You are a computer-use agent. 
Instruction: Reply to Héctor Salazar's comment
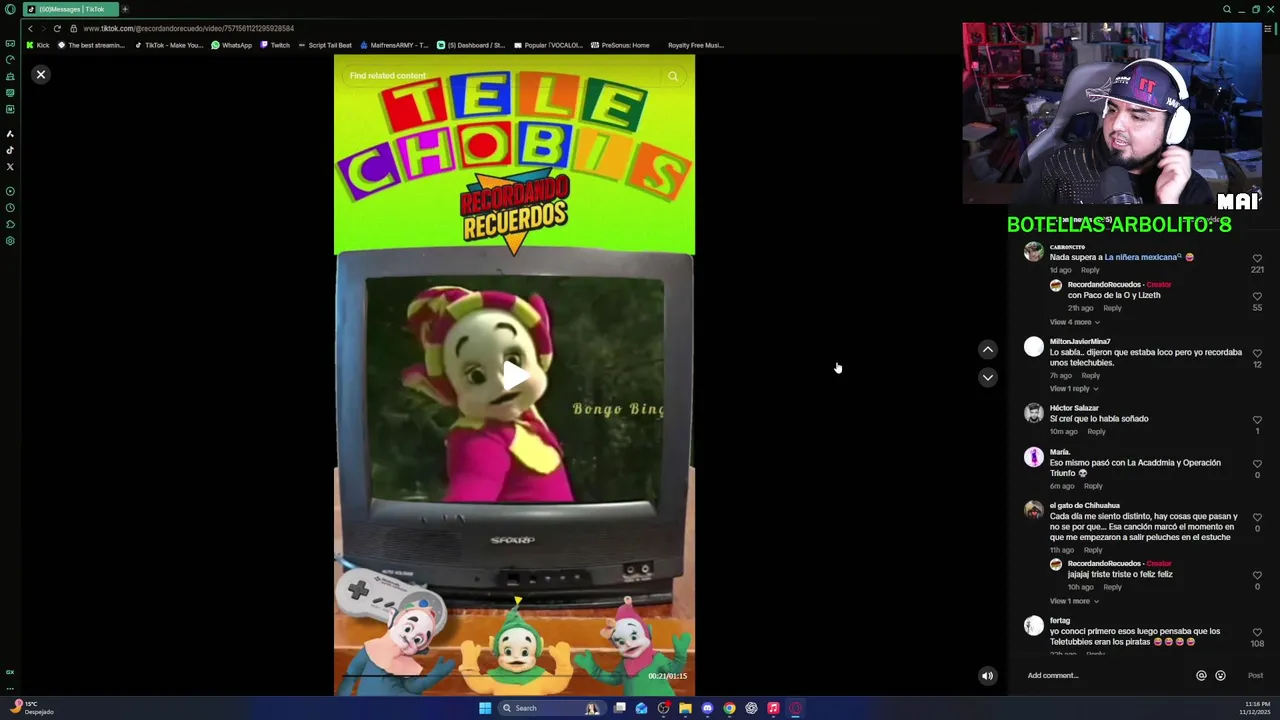1096,432
